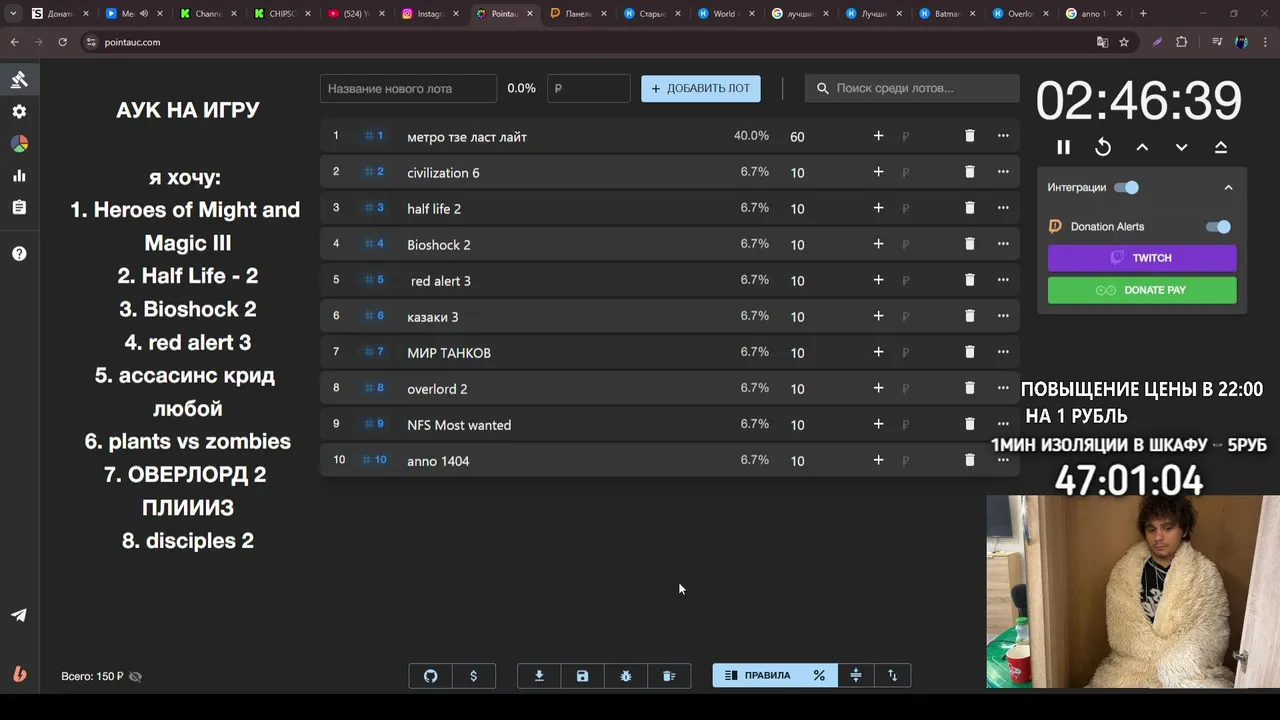Click the double up chevron timer button
The image size is (1280, 720).
(x=1221, y=147)
